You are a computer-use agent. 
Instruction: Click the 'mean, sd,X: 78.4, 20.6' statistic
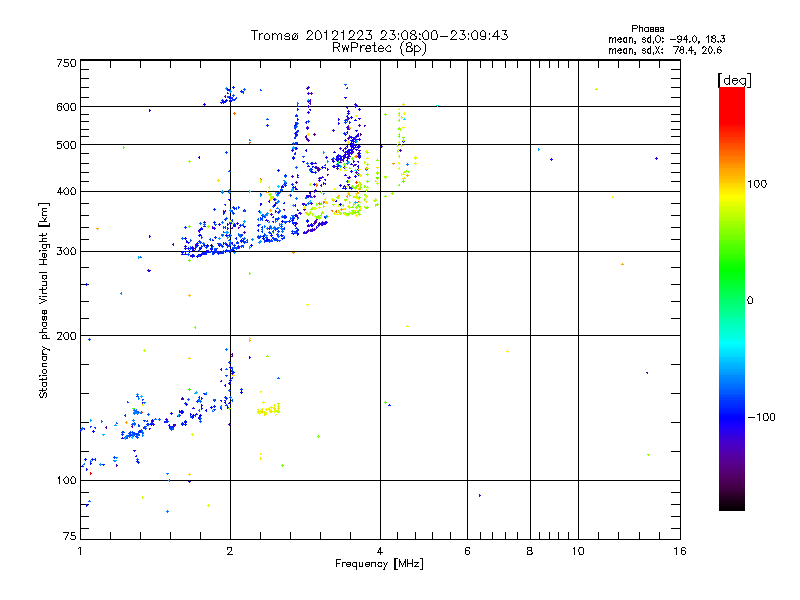pyautogui.click(x=665, y=50)
